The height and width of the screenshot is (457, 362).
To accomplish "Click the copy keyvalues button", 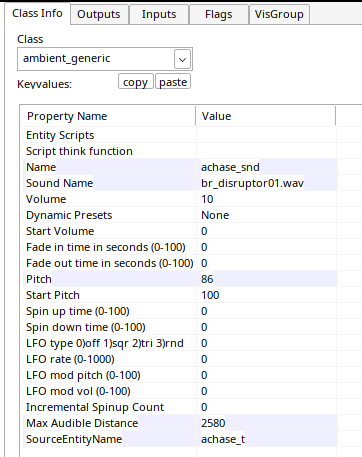I will (135, 82).
